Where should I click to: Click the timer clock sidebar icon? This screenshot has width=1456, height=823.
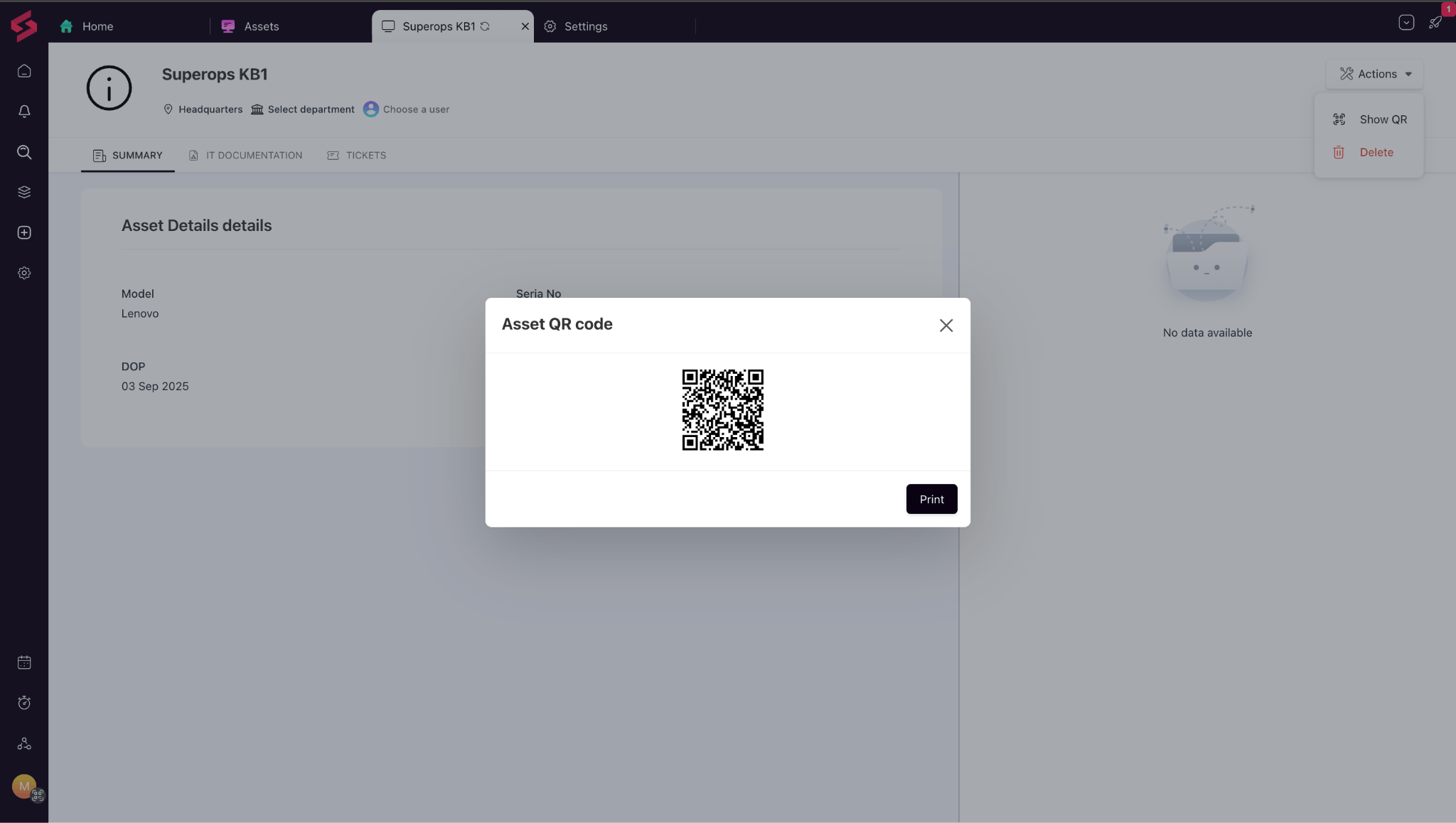pos(24,703)
